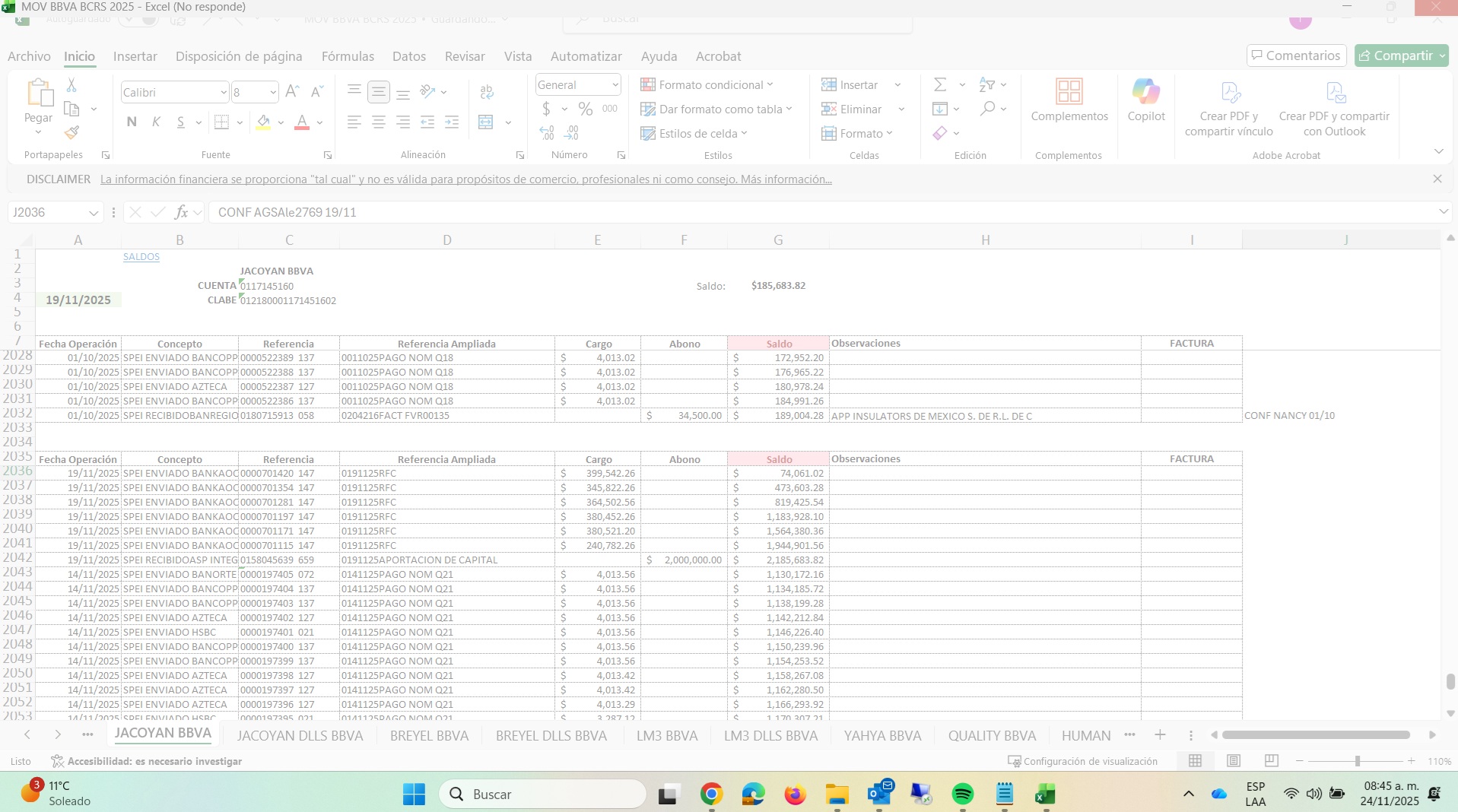The image size is (1458, 812).
Task: Expand the General number format dropdown
Action: pyautogui.click(x=615, y=84)
